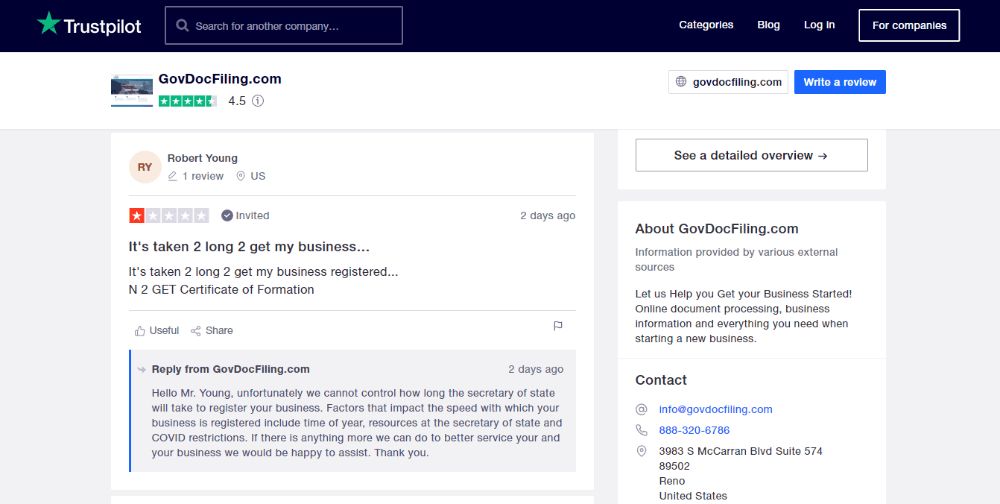Click the 3983 S McCarran Blvd address
This screenshot has height=504, width=1000.
740,451
